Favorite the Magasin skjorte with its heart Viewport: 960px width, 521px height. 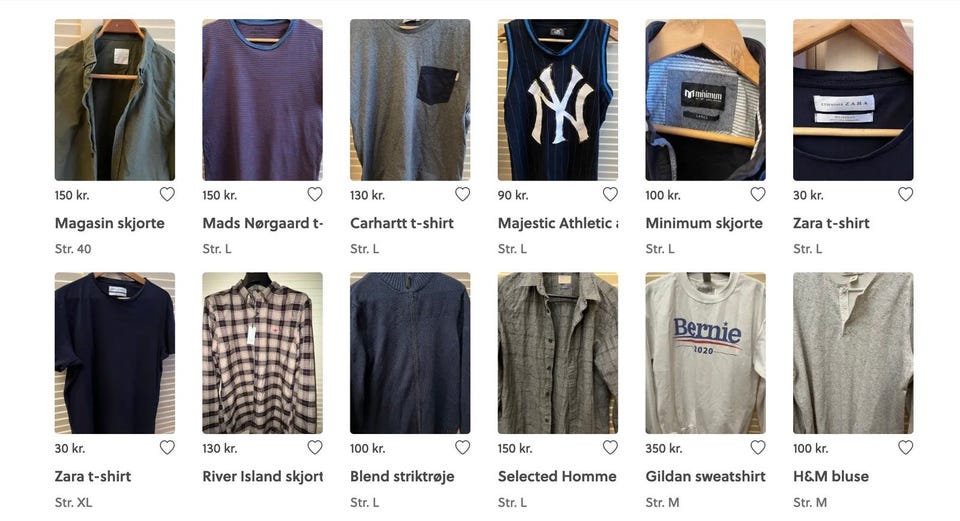pos(167,194)
